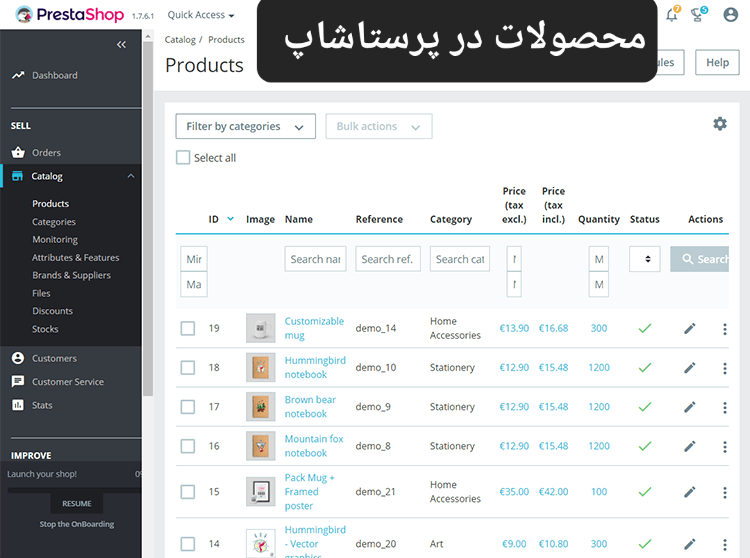The width and height of the screenshot is (750, 558).
Task: Check the box for product 17
Action: [x=188, y=407]
